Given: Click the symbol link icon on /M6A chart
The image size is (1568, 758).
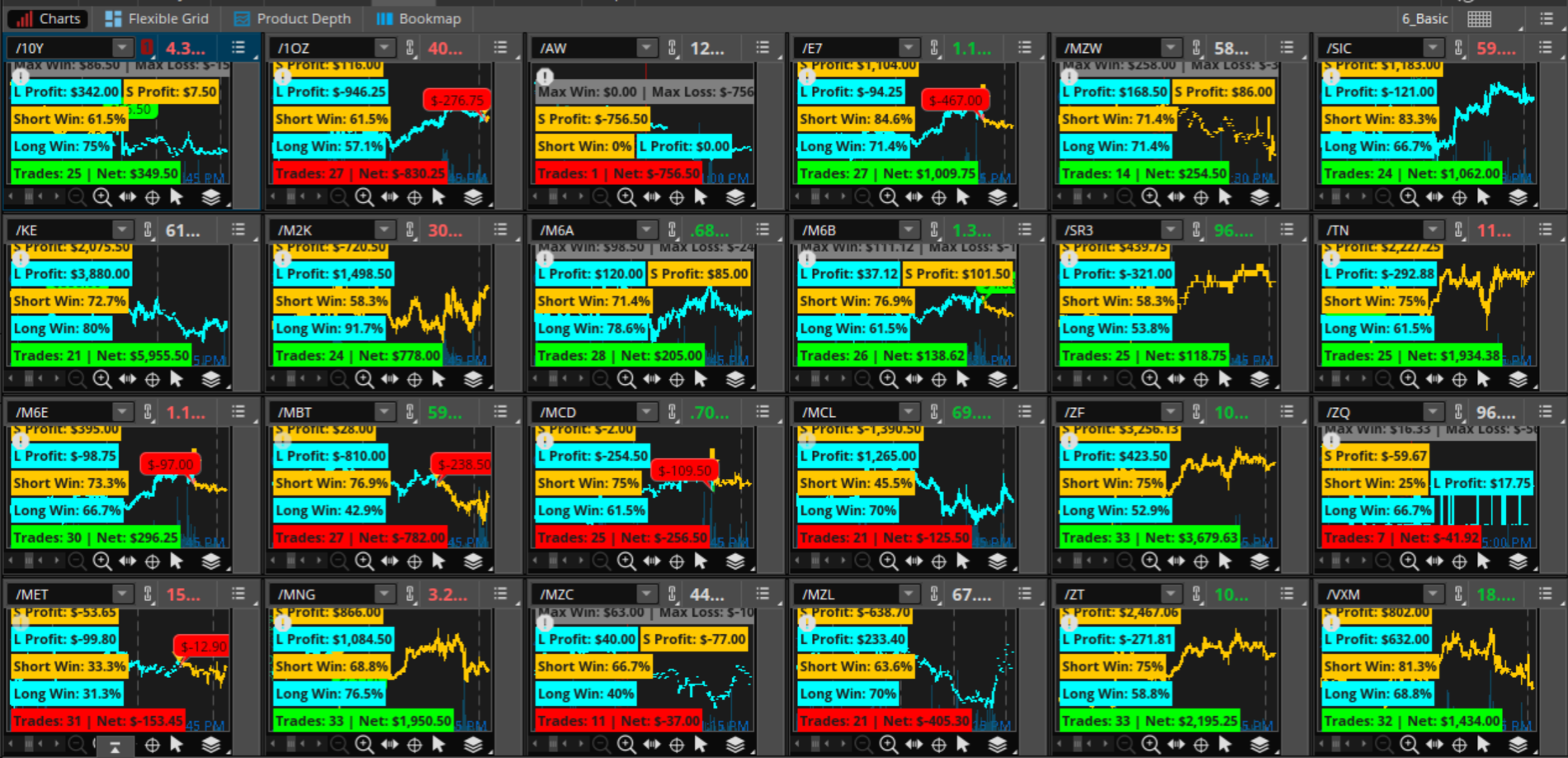Looking at the screenshot, I should pyautogui.click(x=673, y=230).
